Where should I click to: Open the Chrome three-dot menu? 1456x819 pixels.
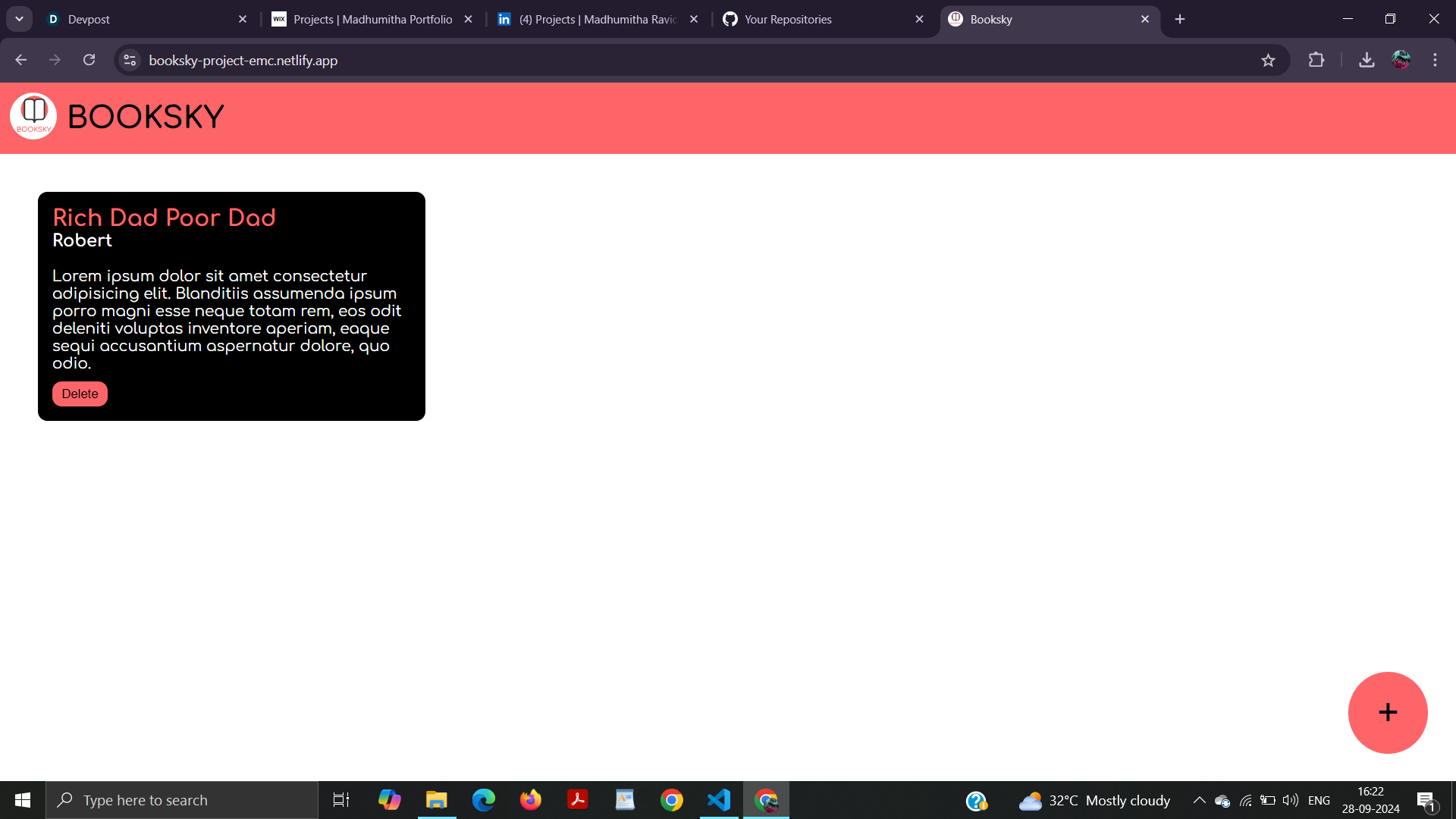pyautogui.click(x=1435, y=60)
